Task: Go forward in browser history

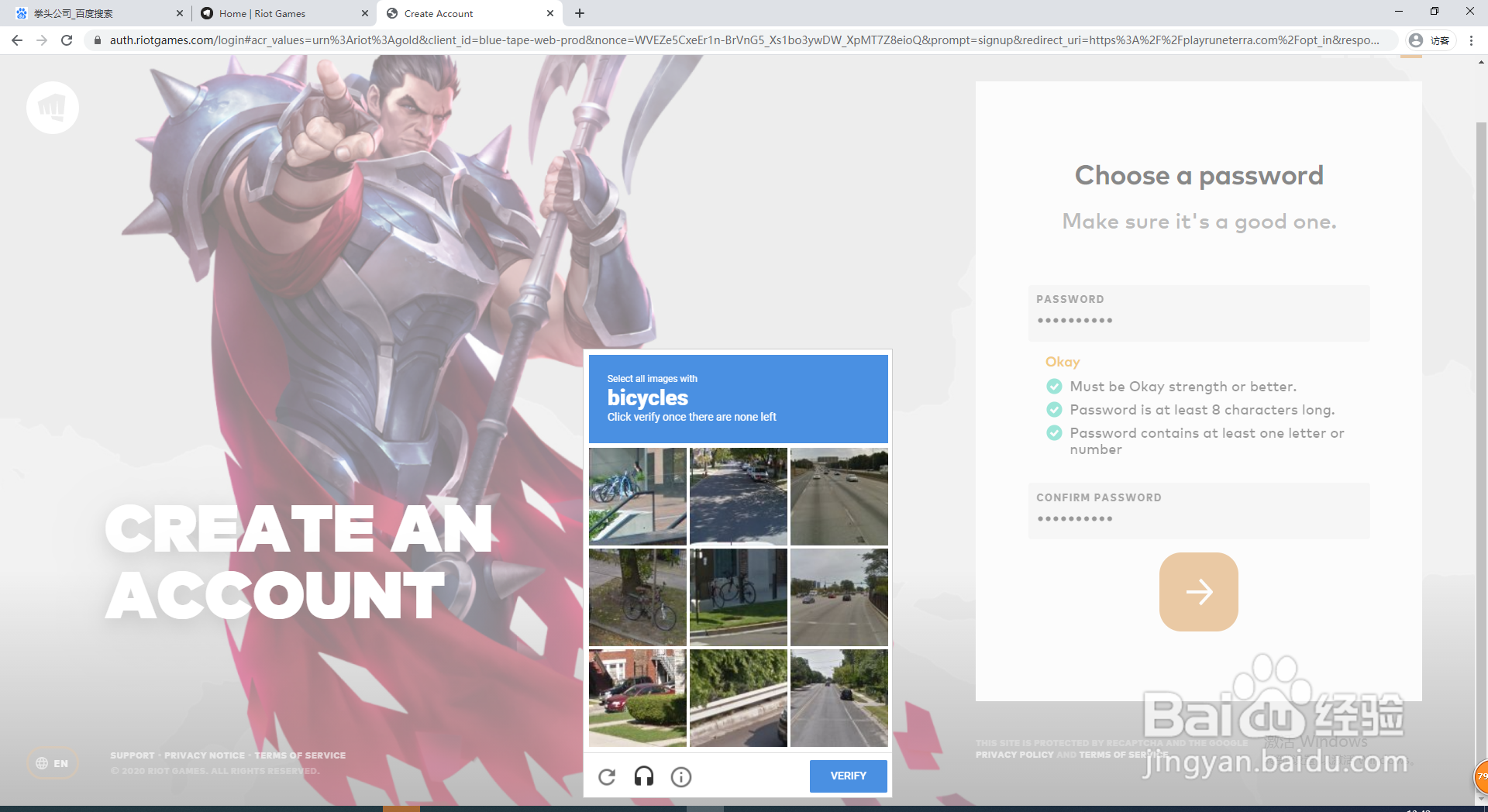Action: 42,40
